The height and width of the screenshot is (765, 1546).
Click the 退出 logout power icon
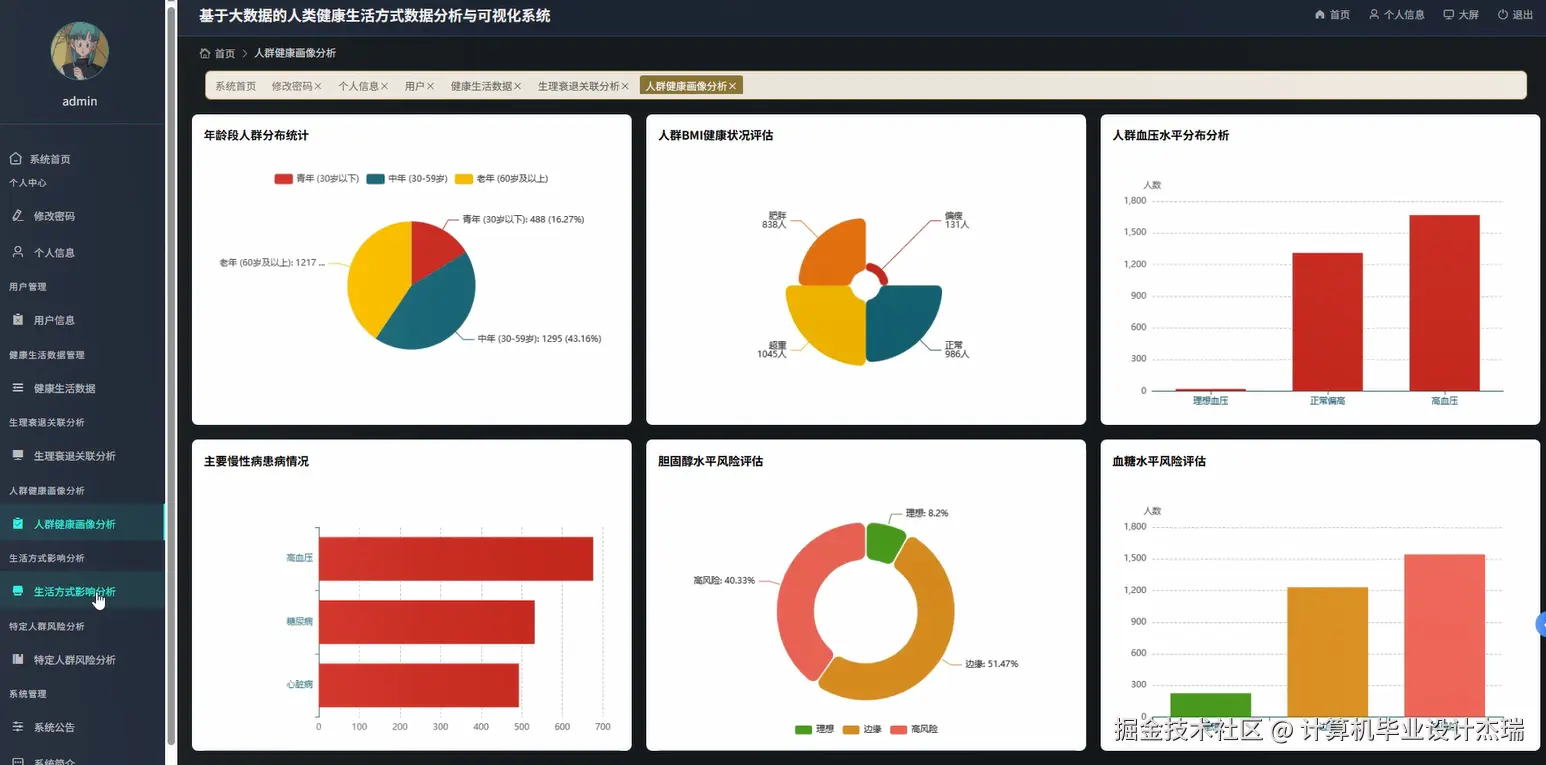point(1503,15)
